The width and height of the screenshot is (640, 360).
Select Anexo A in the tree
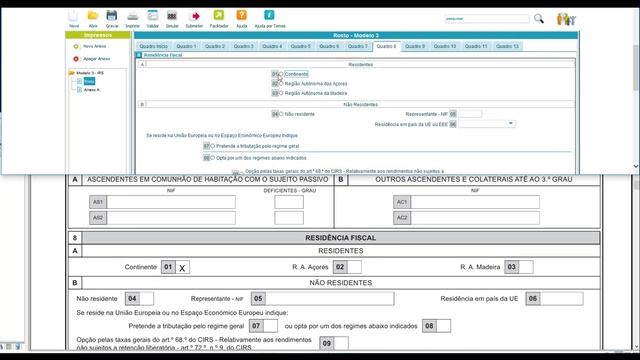click(x=91, y=90)
